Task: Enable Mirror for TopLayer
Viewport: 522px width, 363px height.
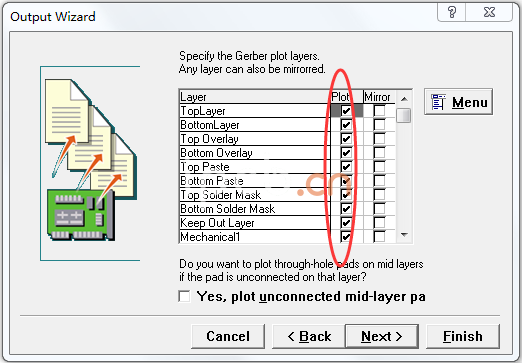Action: 379,111
